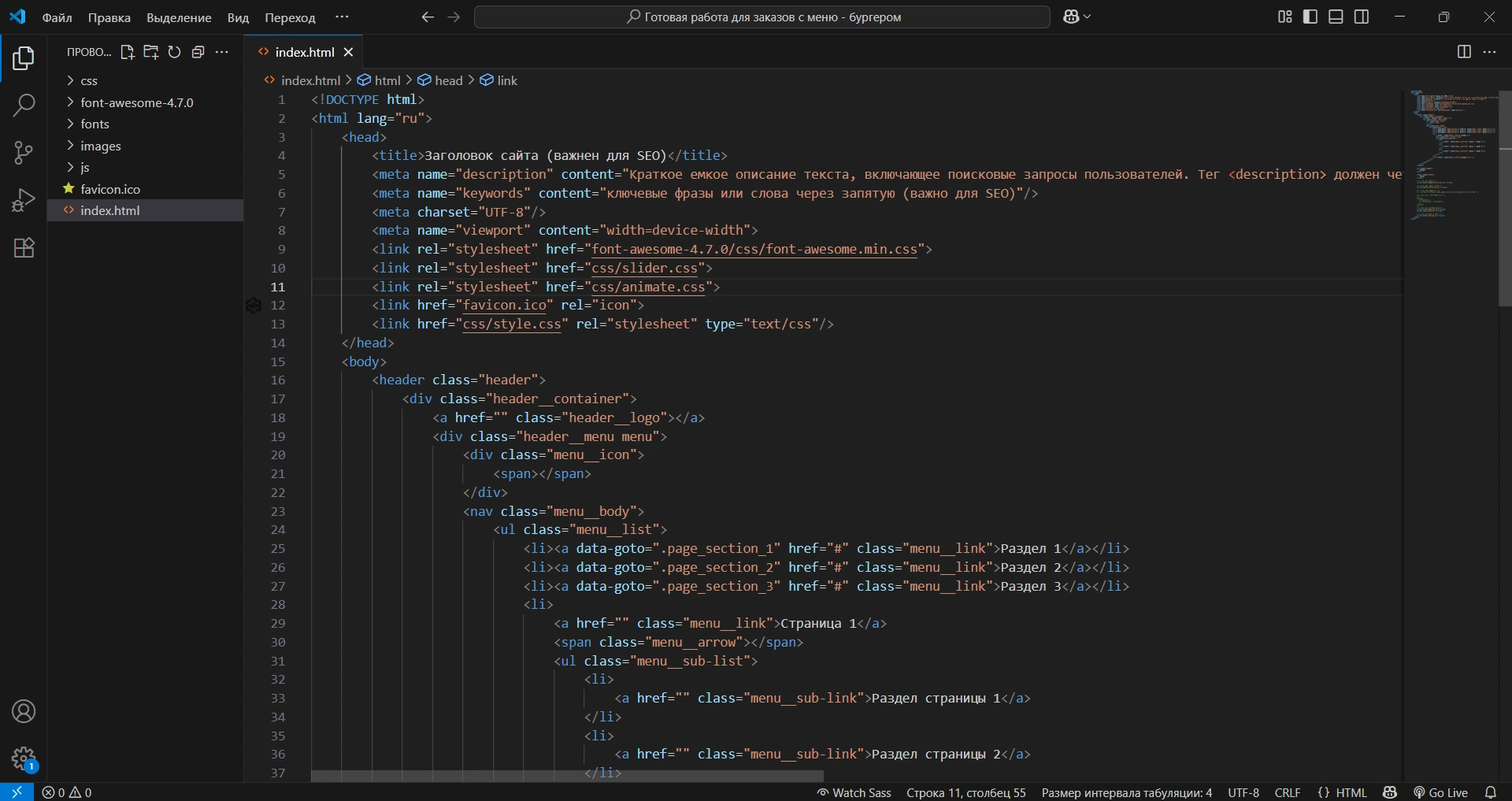Collapse all folders in explorer
Viewport: 1512px width, 801px height.
click(198, 52)
